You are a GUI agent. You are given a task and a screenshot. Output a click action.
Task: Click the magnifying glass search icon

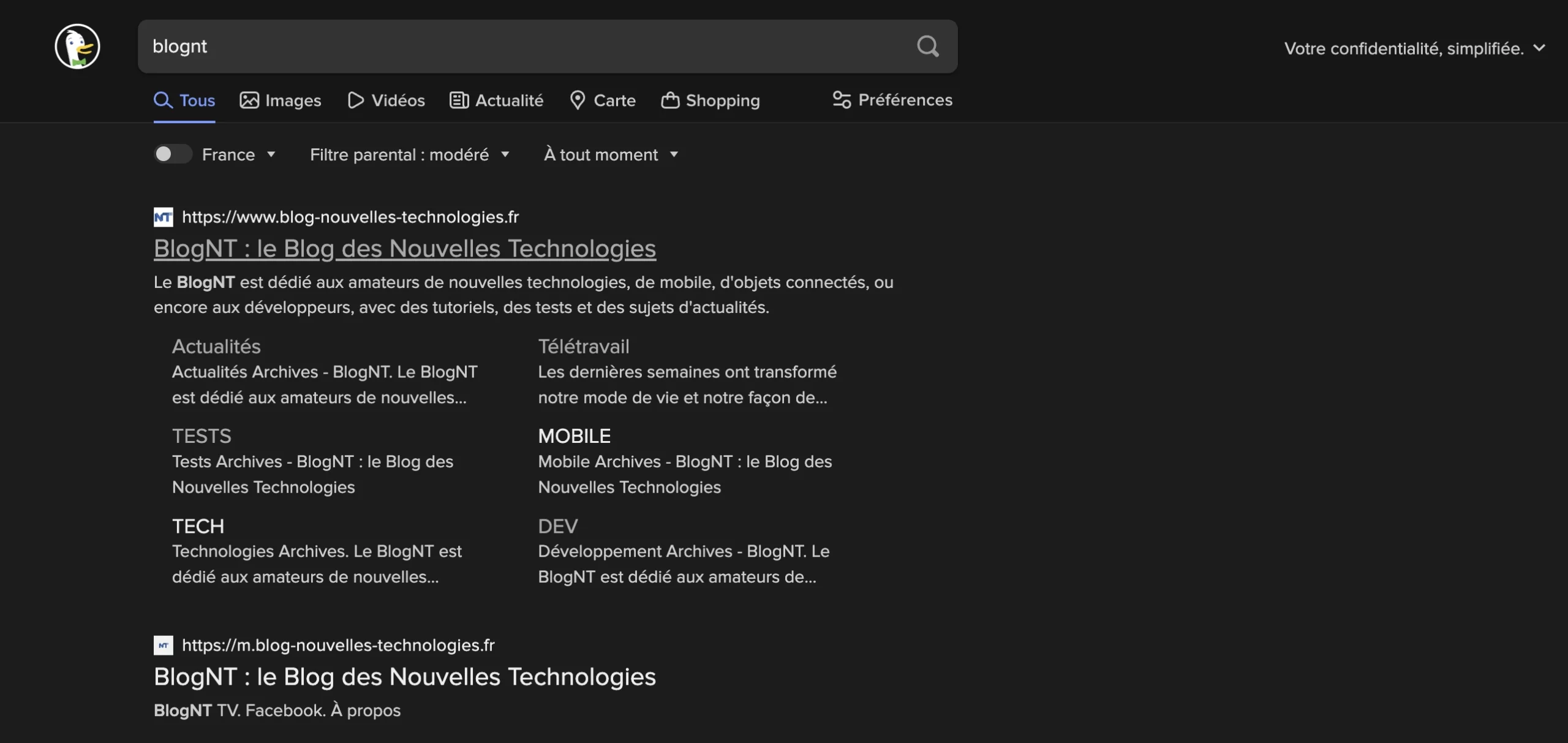coord(927,47)
